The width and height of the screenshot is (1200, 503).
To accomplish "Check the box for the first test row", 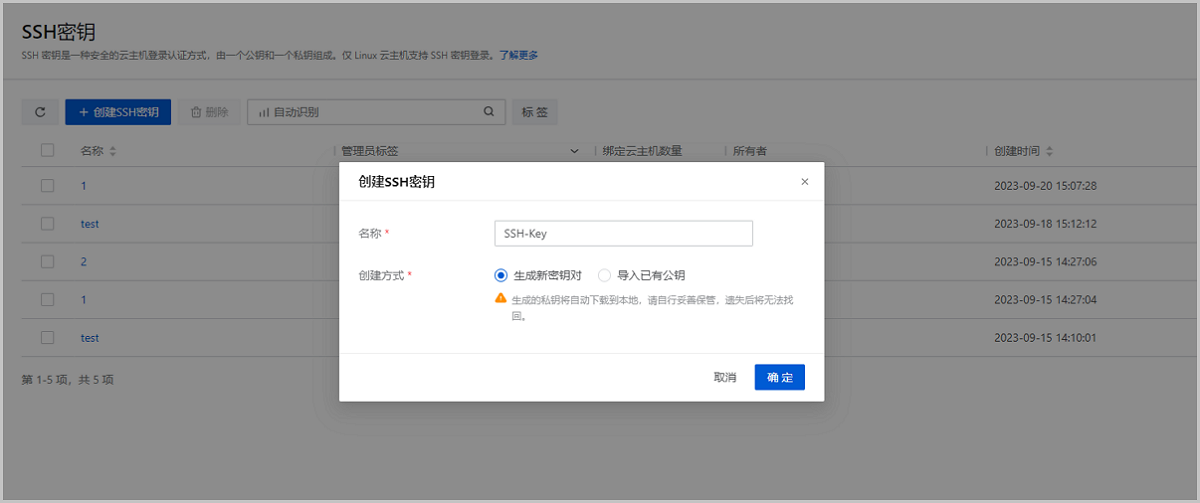I will (47, 224).
